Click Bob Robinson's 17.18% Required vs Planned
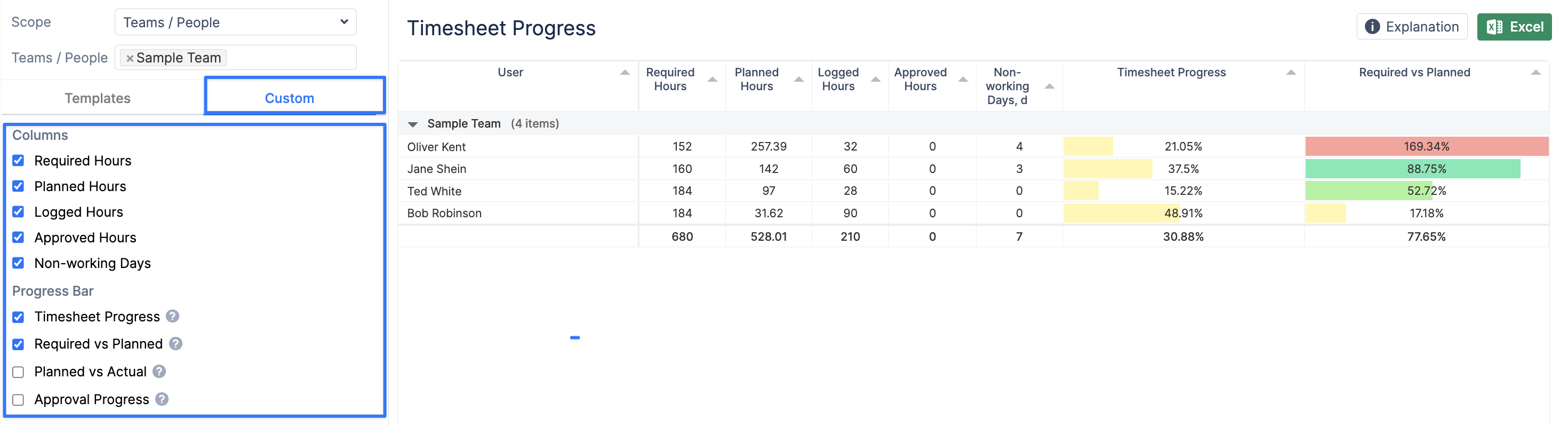Image resolution: width=1568 pixels, height=426 pixels. pos(1426,214)
